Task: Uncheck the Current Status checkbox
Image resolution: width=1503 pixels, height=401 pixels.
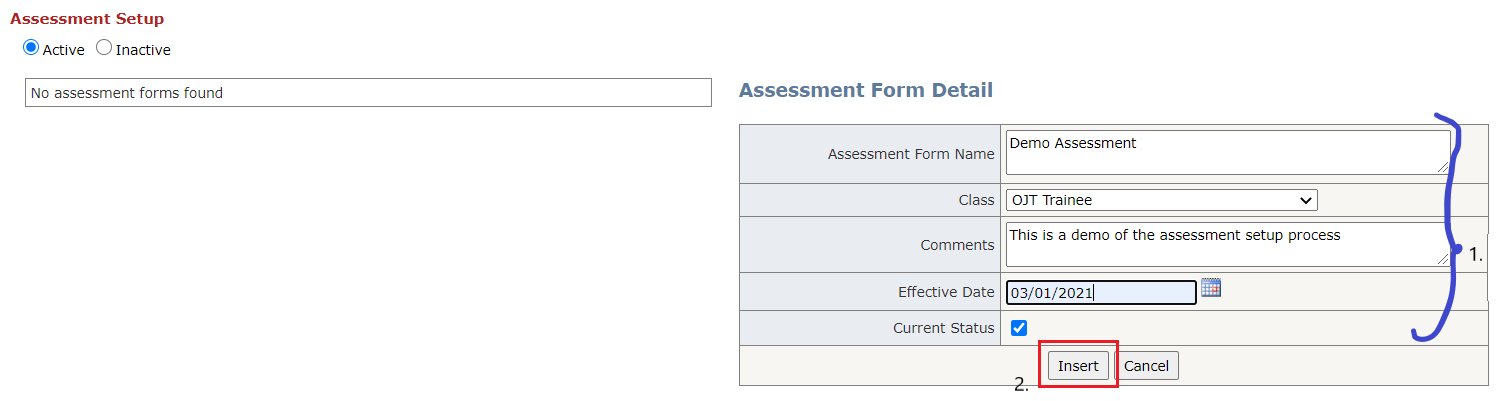Action: pos(1019,328)
